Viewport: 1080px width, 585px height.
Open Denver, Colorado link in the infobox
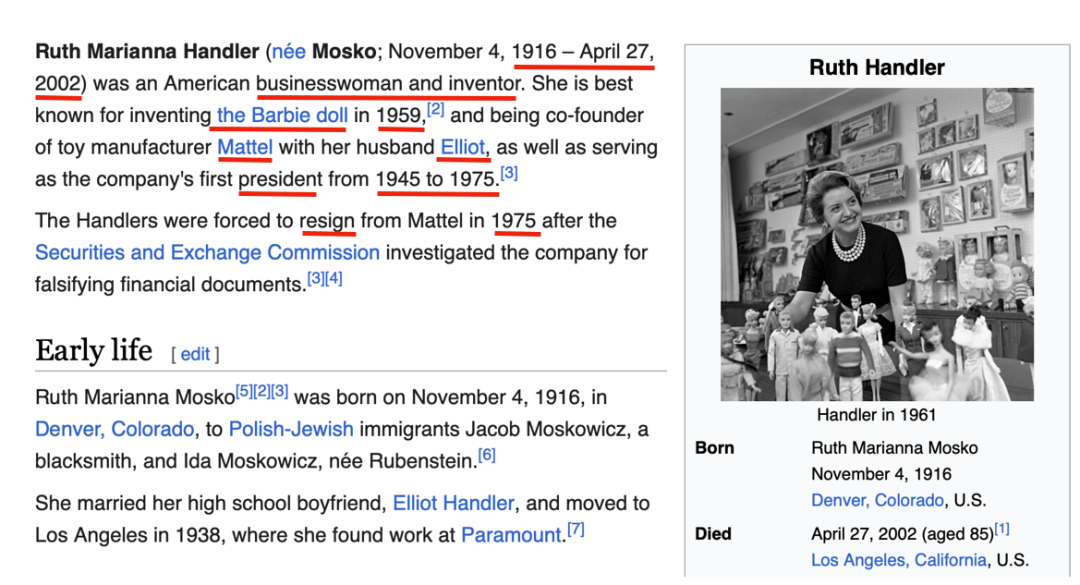pos(877,500)
